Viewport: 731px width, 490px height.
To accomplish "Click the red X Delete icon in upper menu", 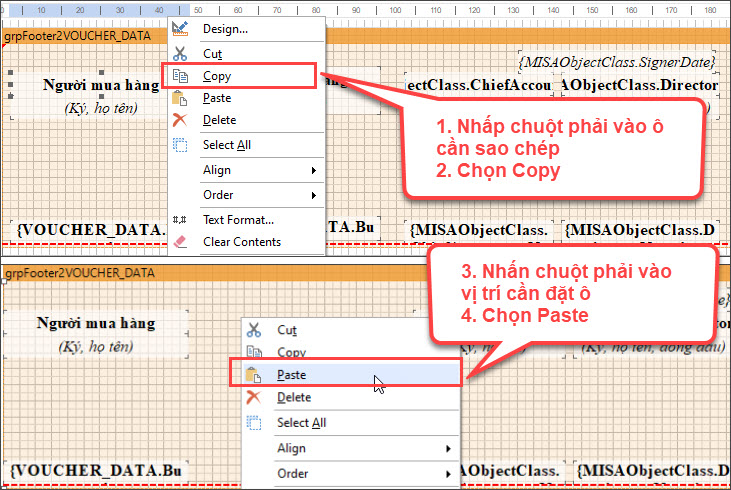I will (180, 120).
